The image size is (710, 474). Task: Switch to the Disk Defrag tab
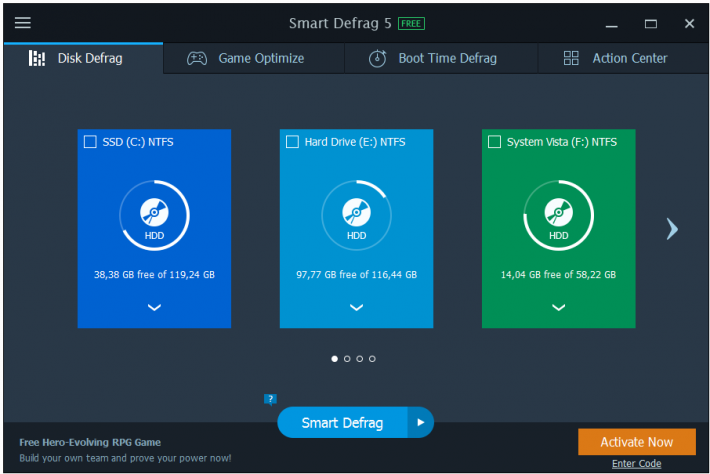click(83, 58)
